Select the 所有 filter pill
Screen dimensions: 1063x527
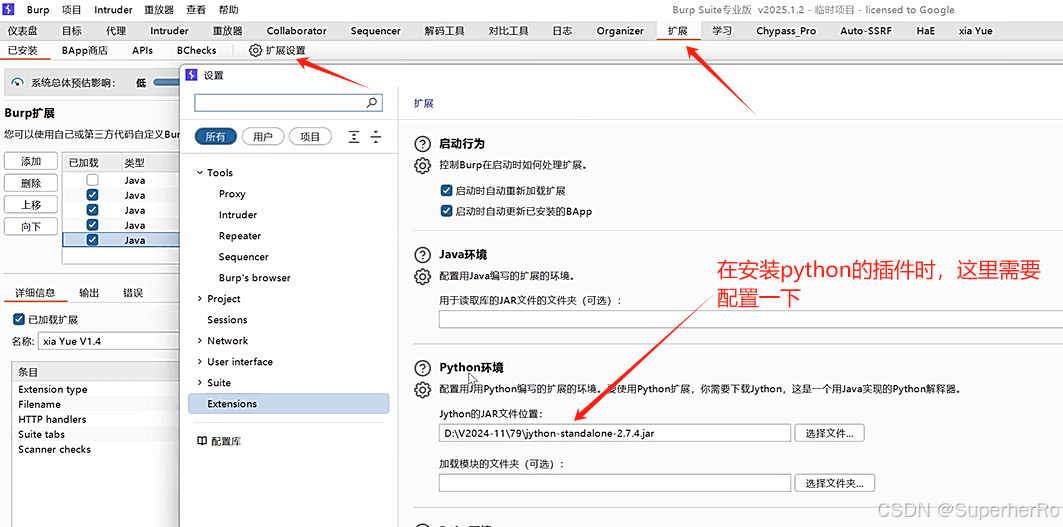215,137
